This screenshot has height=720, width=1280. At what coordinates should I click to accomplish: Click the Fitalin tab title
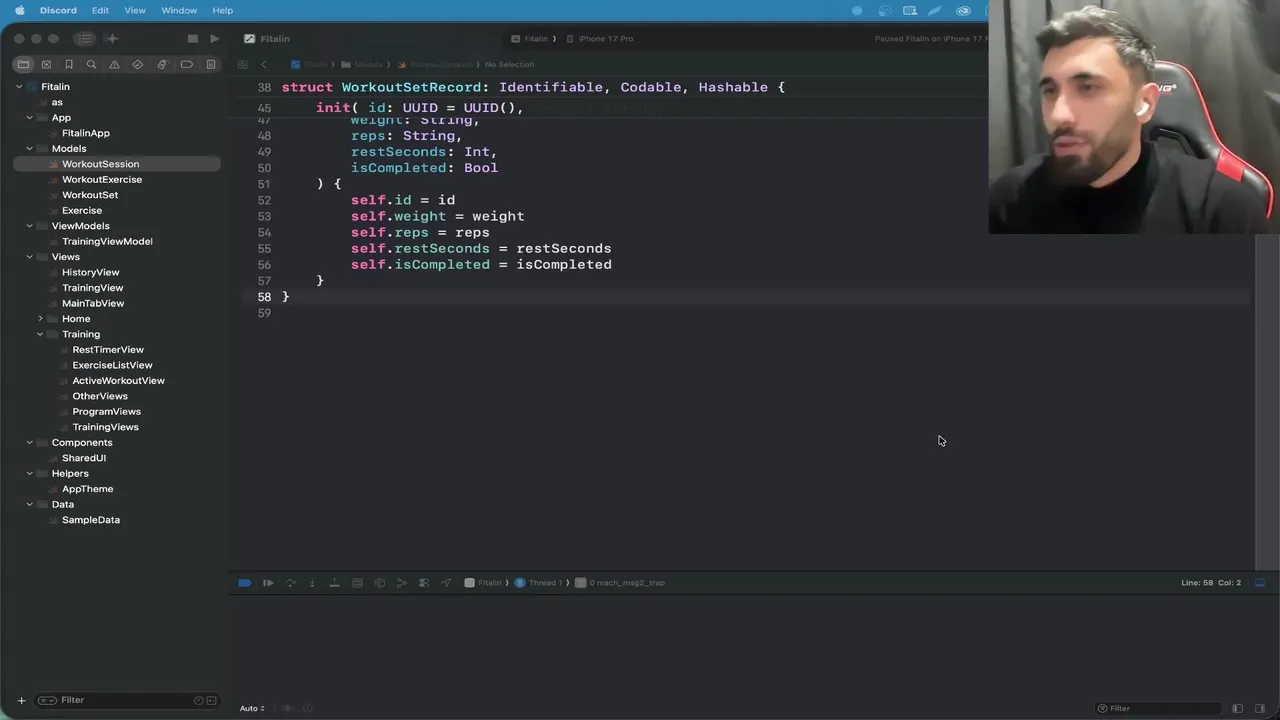(267, 38)
